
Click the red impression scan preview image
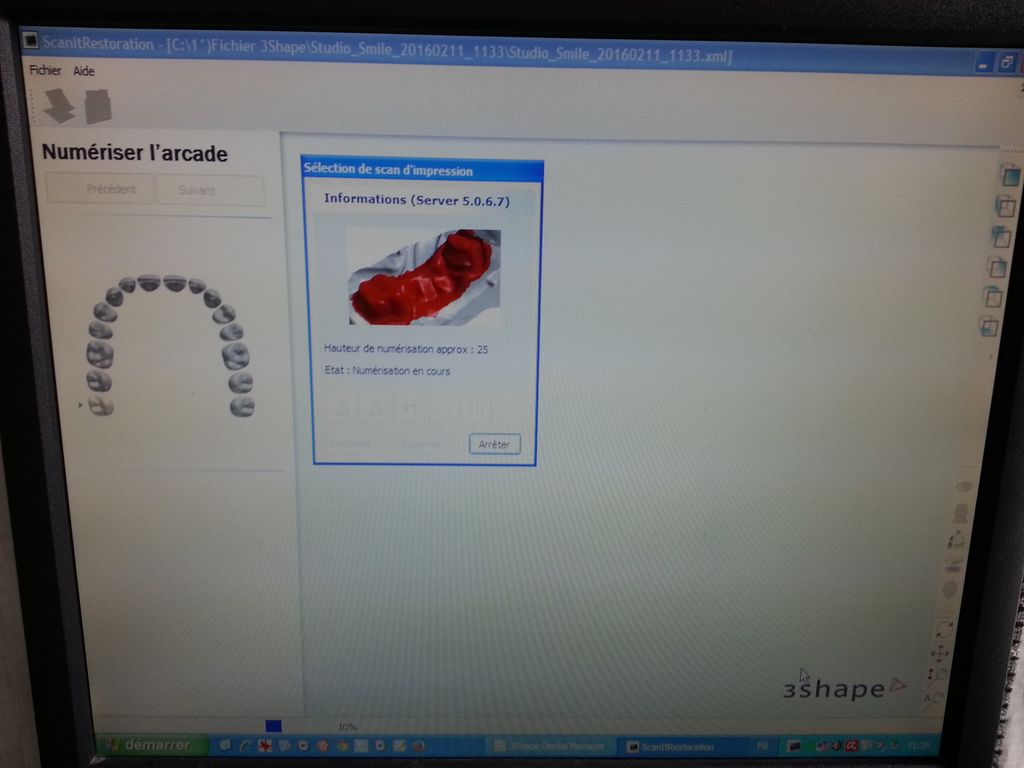(424, 276)
